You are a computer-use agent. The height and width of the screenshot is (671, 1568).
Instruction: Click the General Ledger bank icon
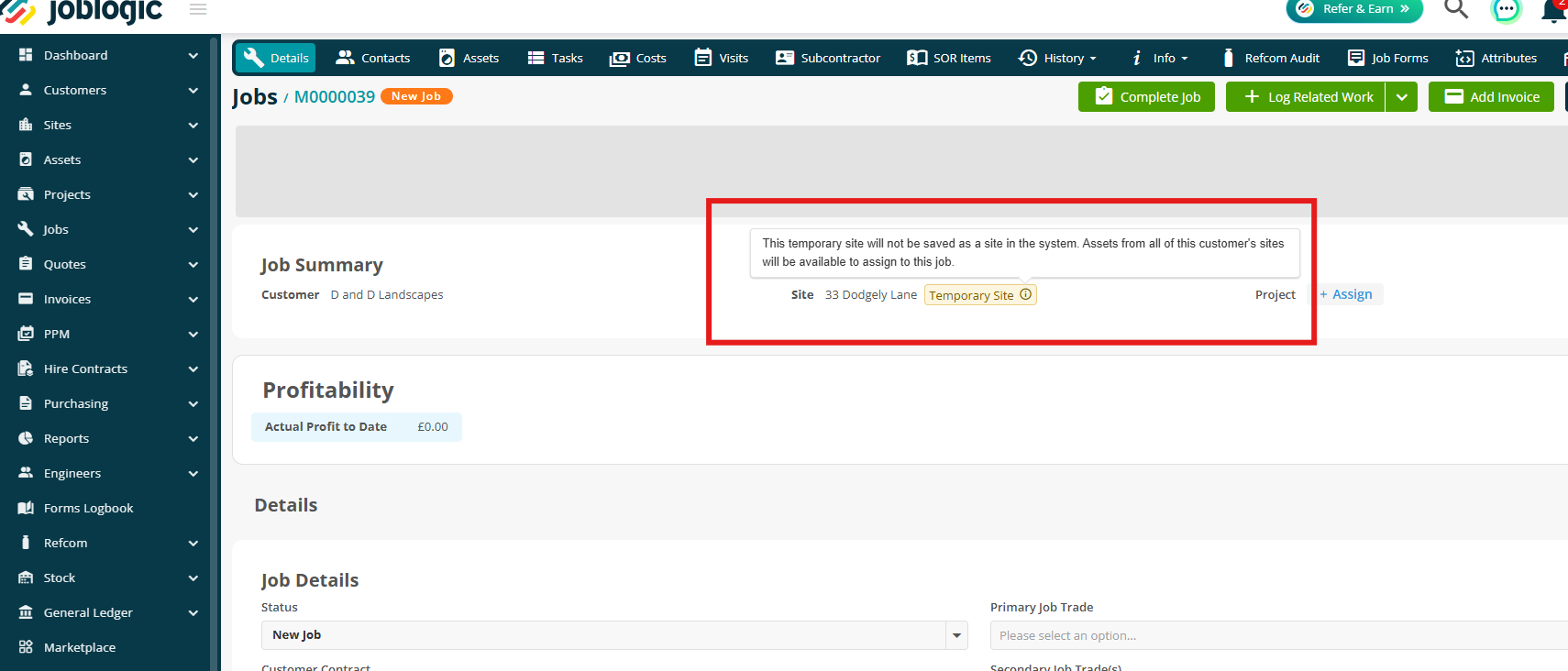click(26, 612)
